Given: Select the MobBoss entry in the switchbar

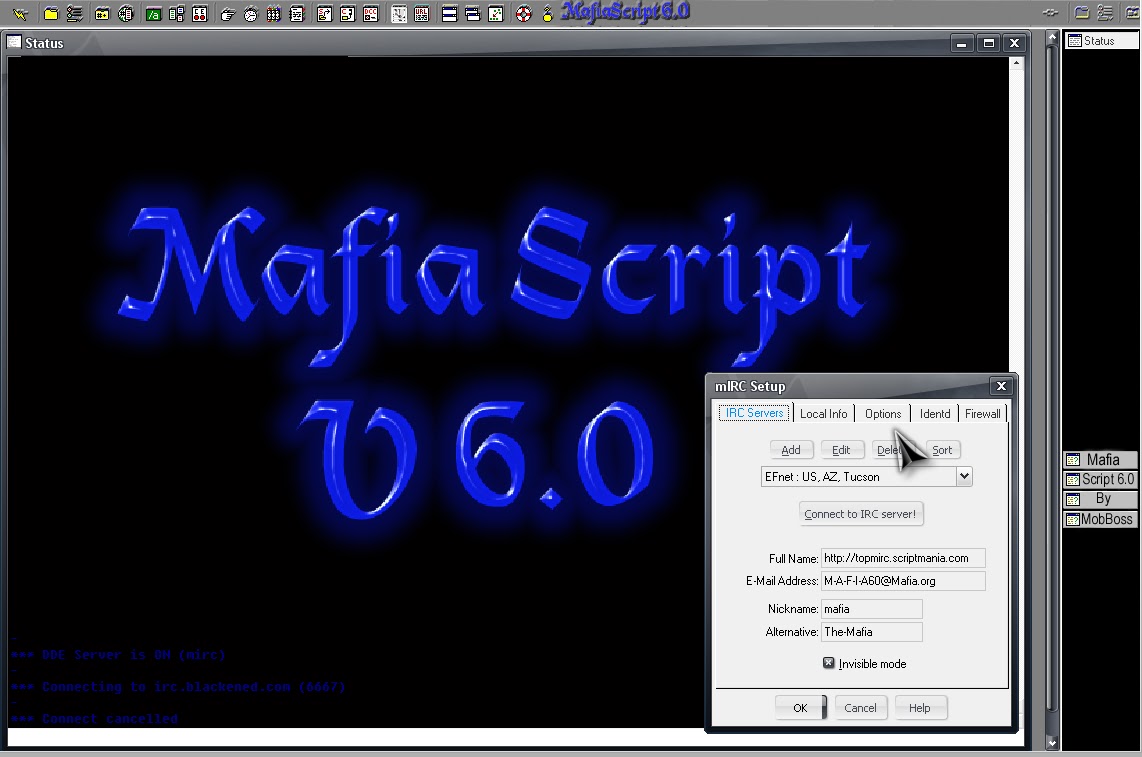Looking at the screenshot, I should pyautogui.click(x=1100, y=520).
